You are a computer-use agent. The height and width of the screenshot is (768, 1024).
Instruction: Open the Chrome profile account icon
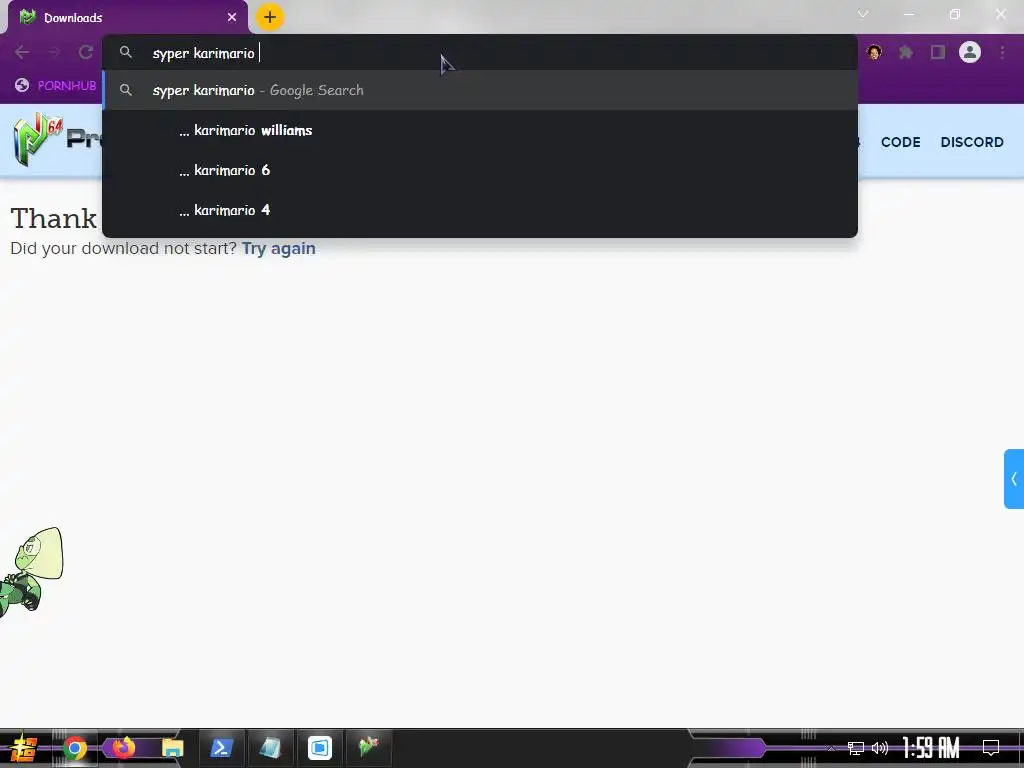tap(970, 52)
